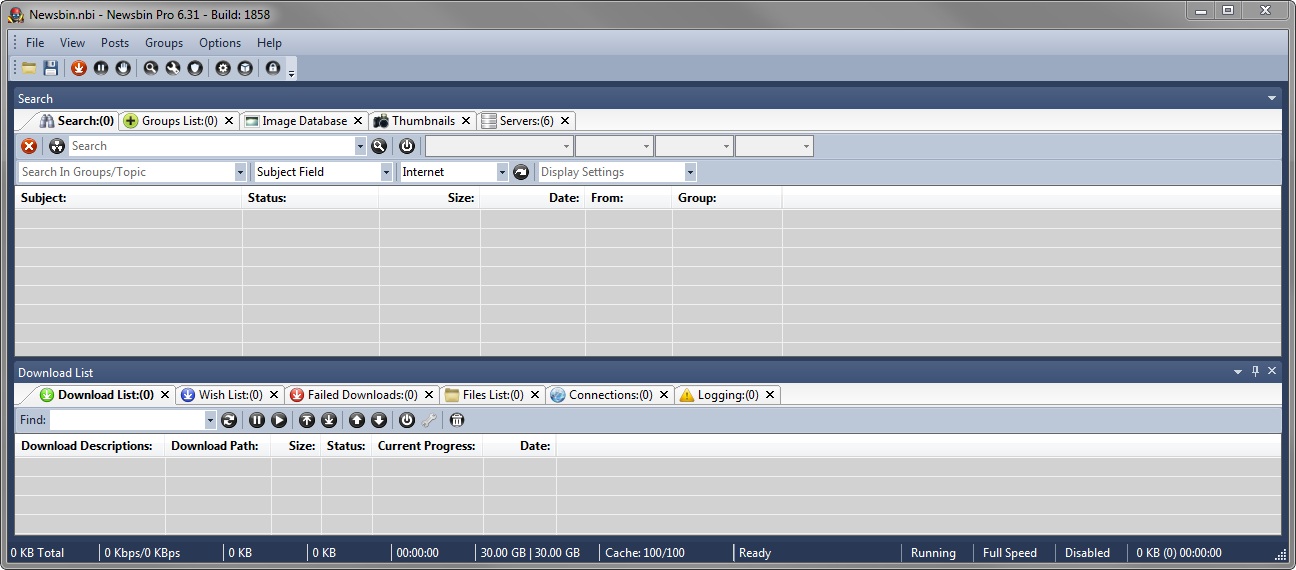Click the shield icon in main toolbar
The image size is (1296, 570).
[195, 68]
